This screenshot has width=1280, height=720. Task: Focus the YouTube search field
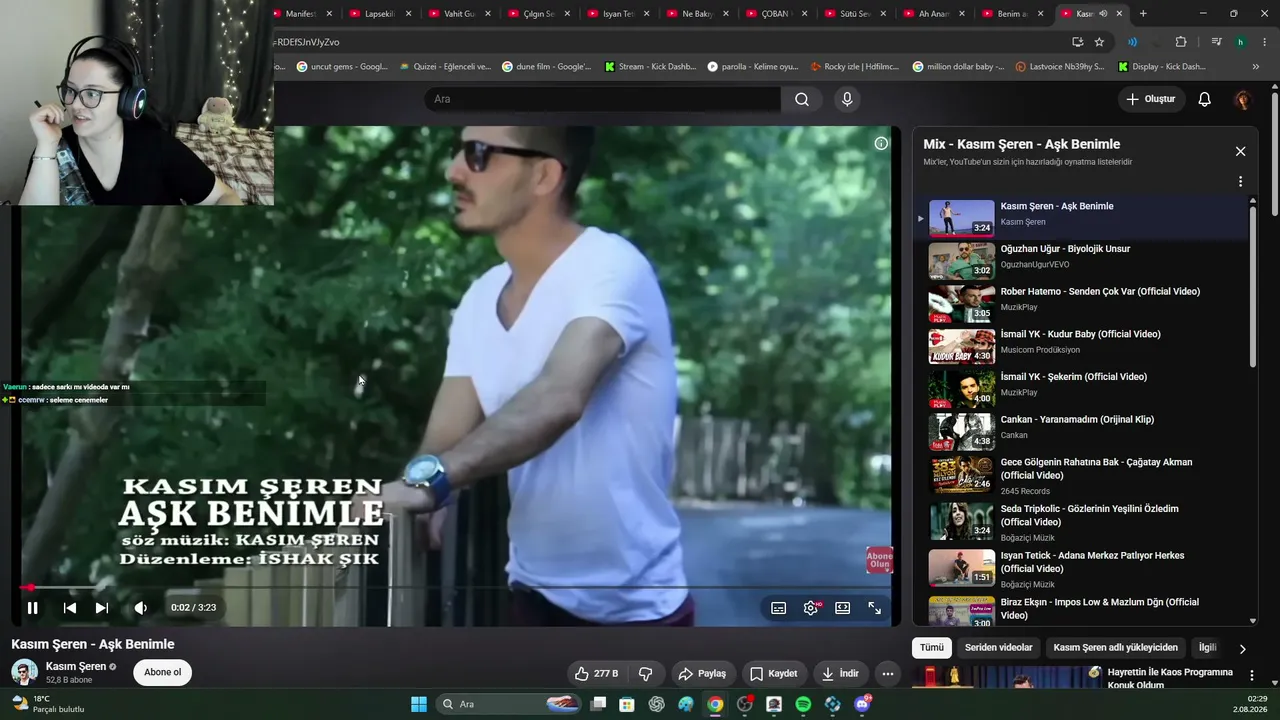[x=602, y=99]
